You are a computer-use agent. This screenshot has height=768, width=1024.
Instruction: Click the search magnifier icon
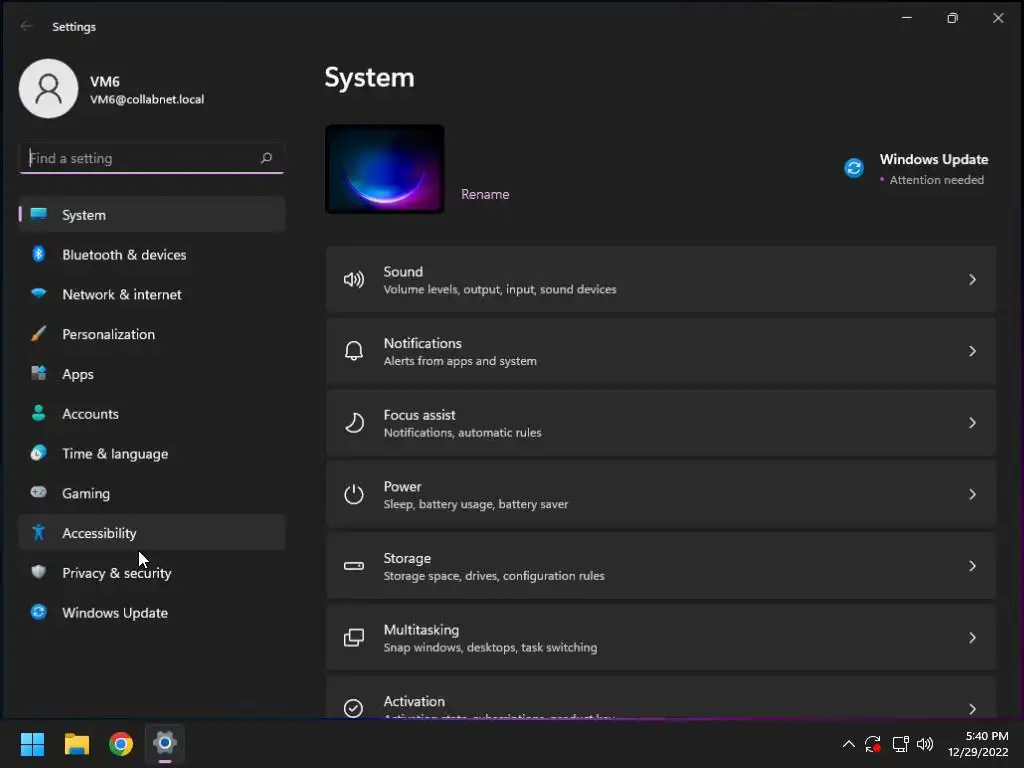click(266, 158)
